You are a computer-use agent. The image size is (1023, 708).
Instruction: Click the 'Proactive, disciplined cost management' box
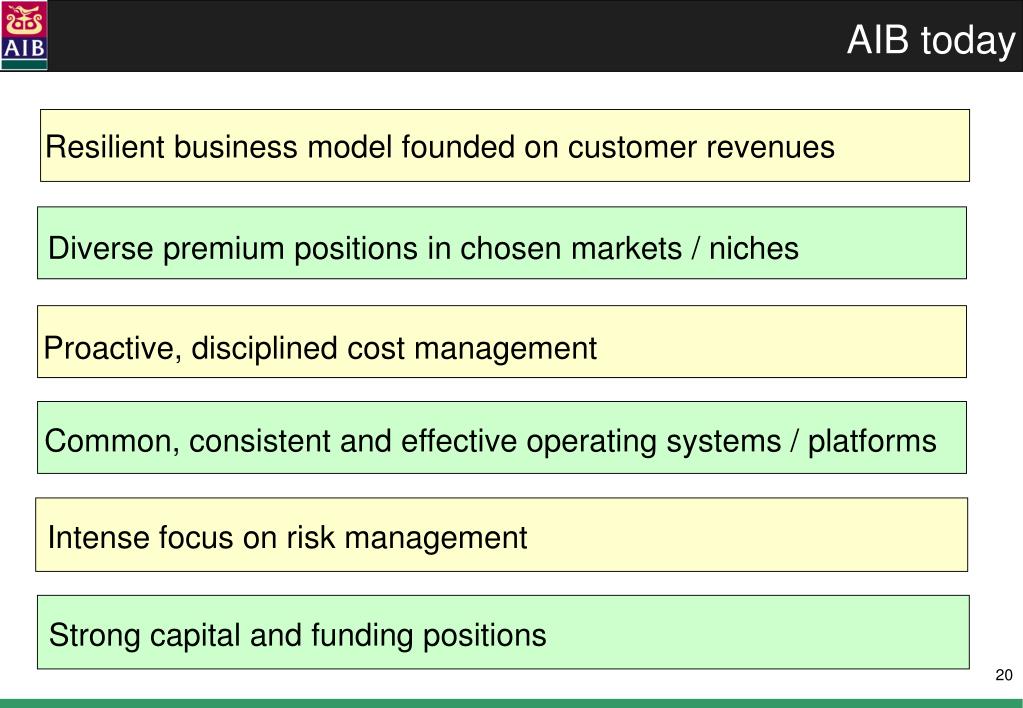[502, 341]
